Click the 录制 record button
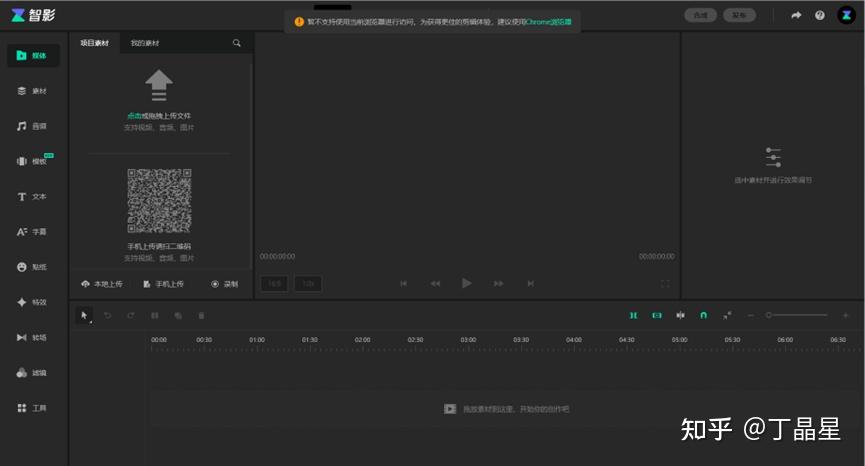The height and width of the screenshot is (466, 865). tap(225, 284)
